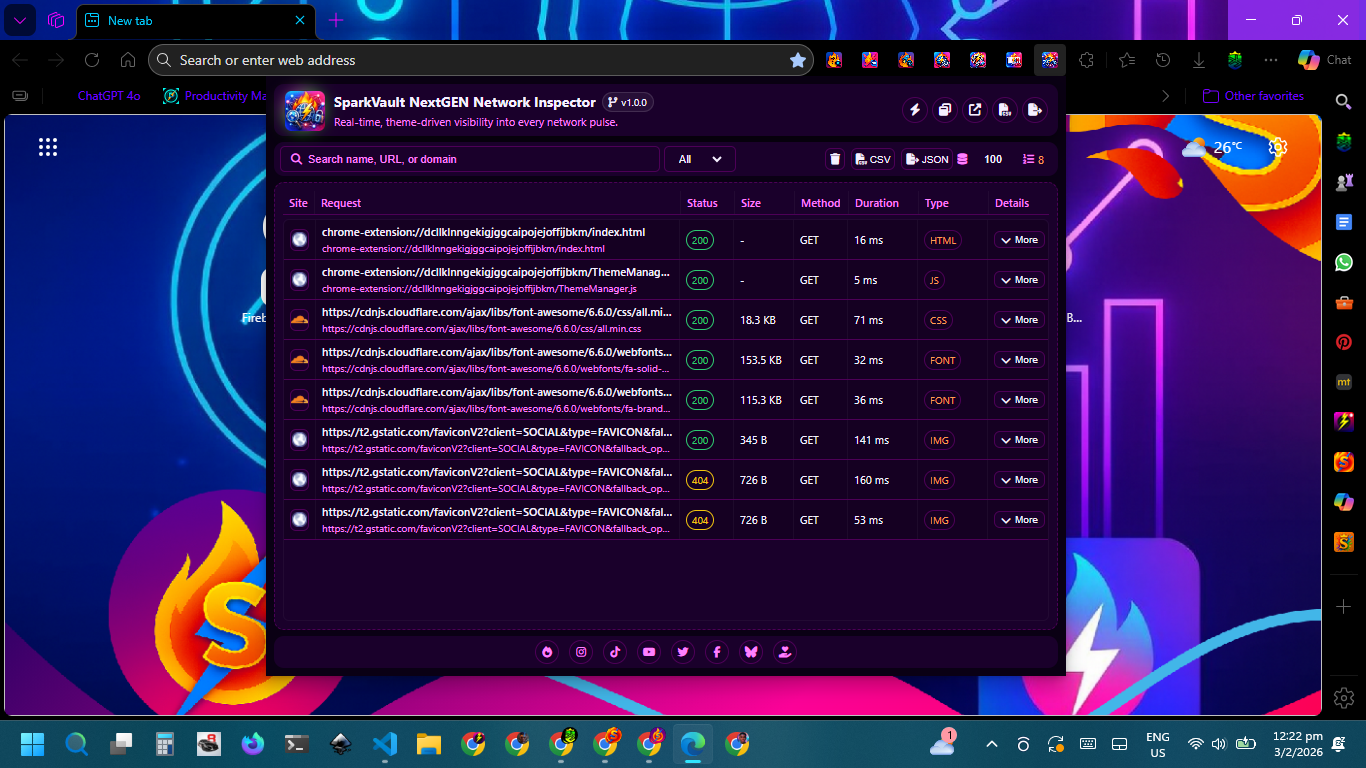Screen dimensions: 1366x768
Task: Open the All request type filter dropdown
Action: point(700,159)
